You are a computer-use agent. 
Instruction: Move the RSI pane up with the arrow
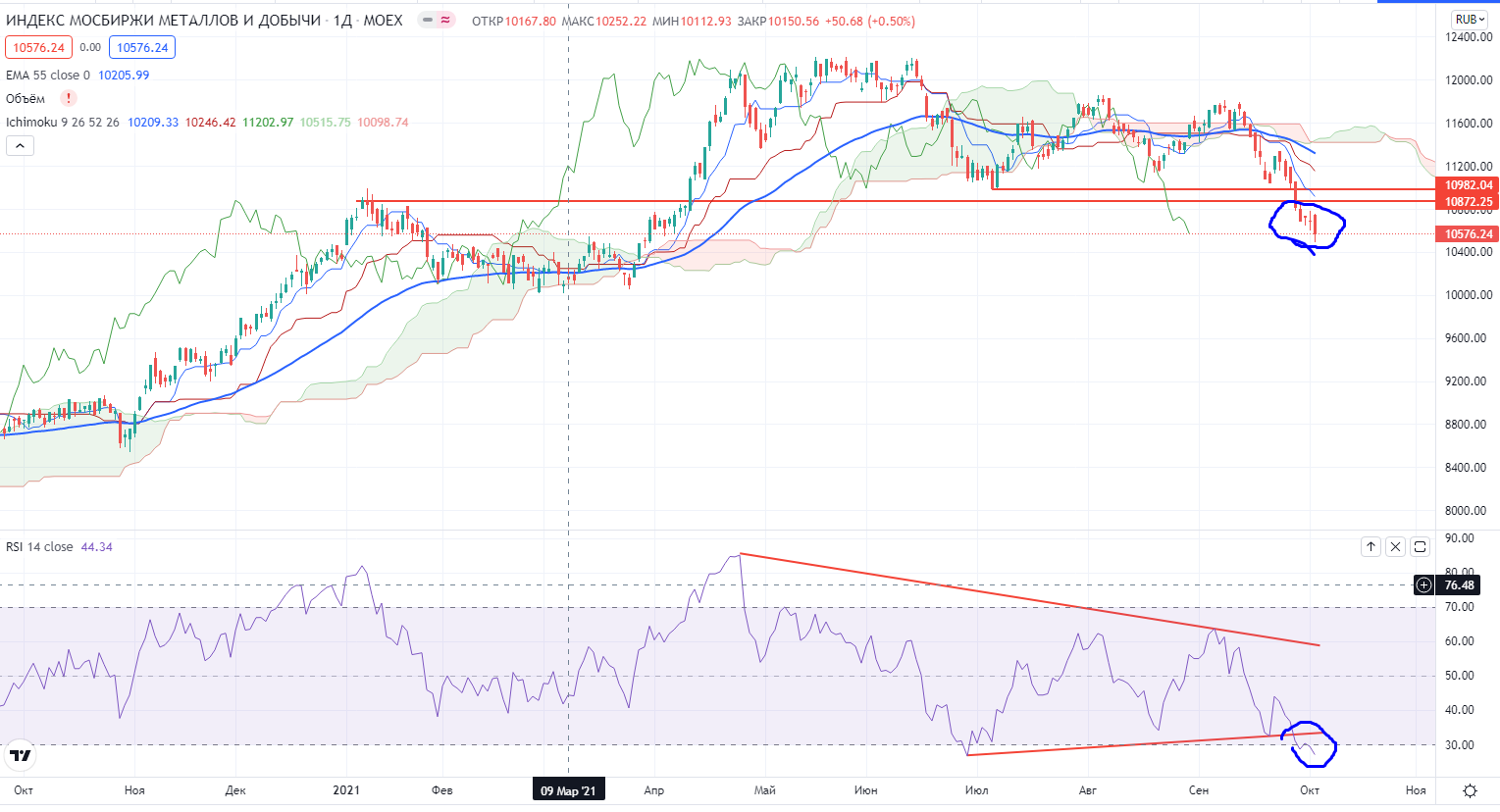[1371, 547]
